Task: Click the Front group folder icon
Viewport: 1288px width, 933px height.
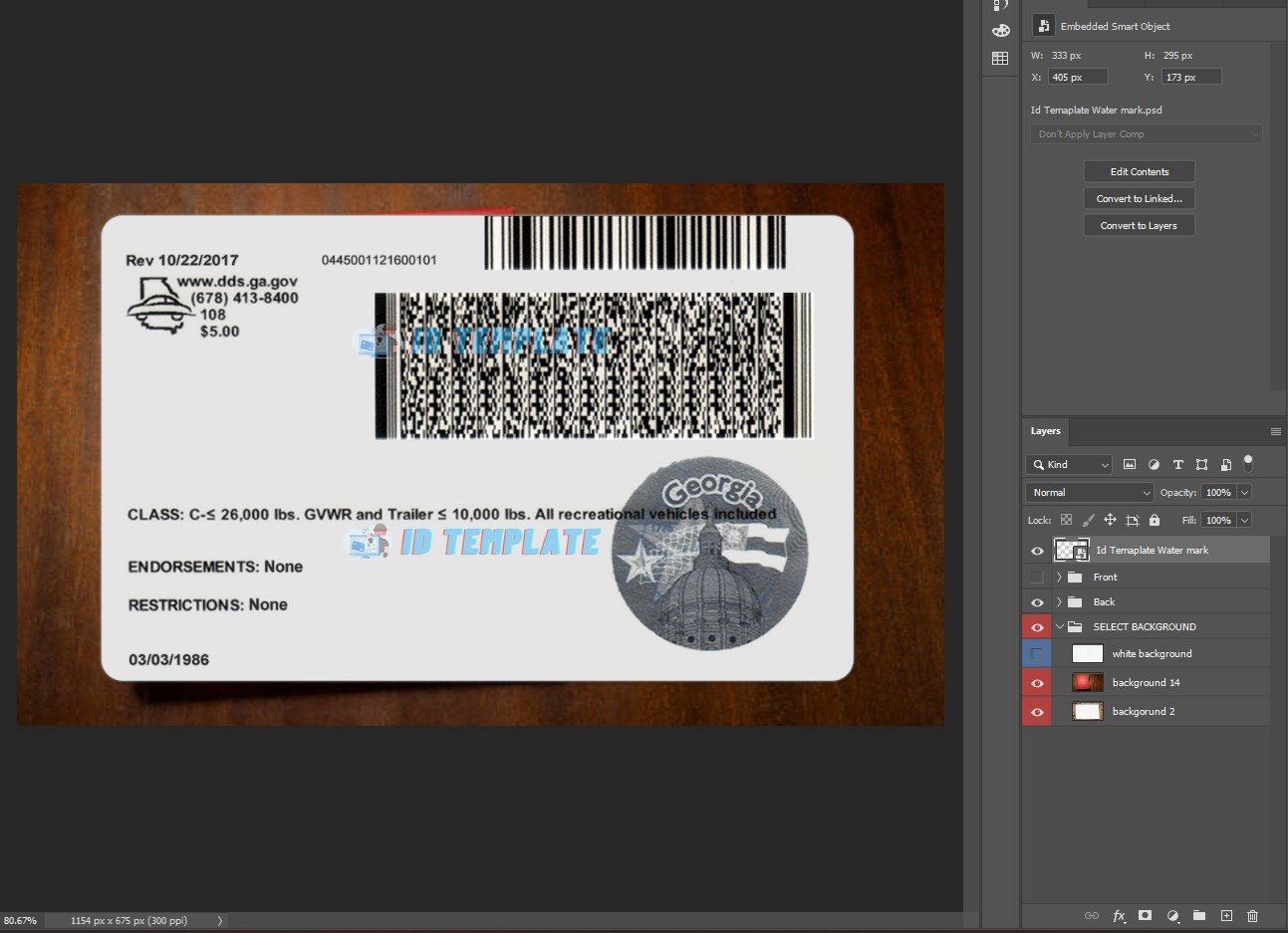Action: tap(1075, 577)
